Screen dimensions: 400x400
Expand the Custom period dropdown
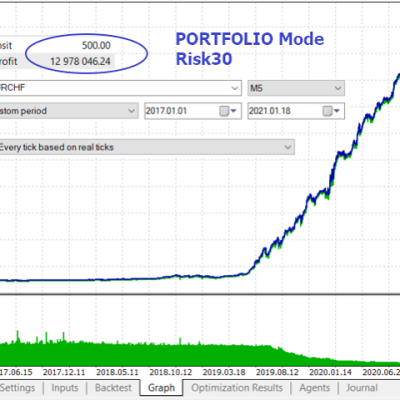coord(68,111)
